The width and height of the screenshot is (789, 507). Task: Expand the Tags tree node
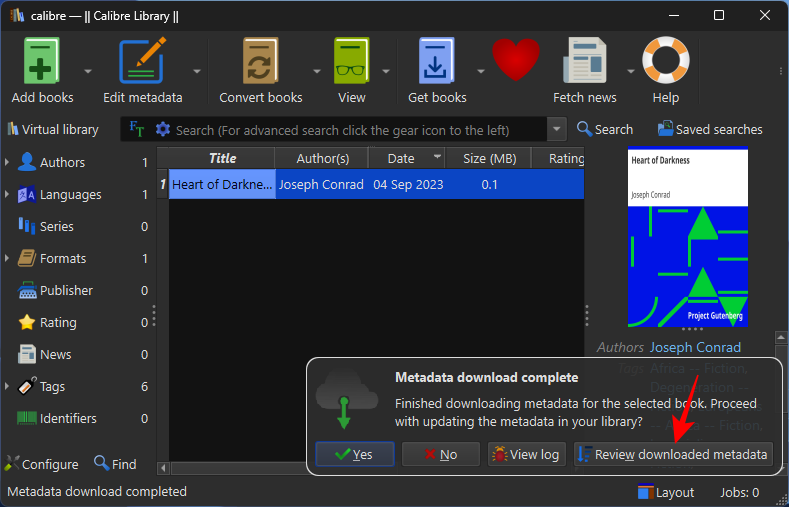coord(7,386)
